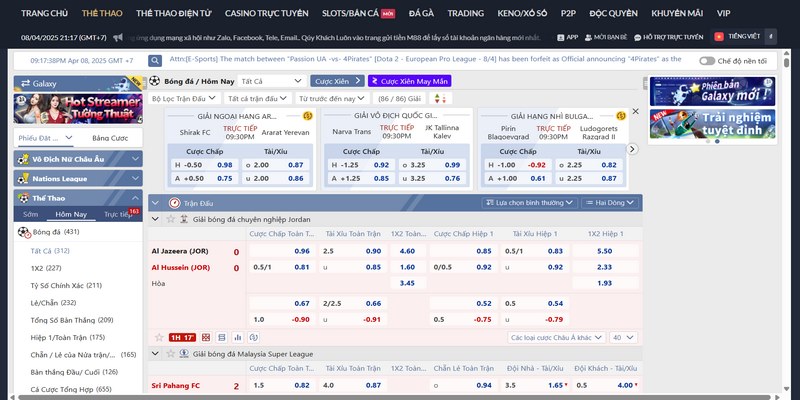Switch to Bảng Cược tab
This screenshot has width=800, height=400.
[110, 138]
